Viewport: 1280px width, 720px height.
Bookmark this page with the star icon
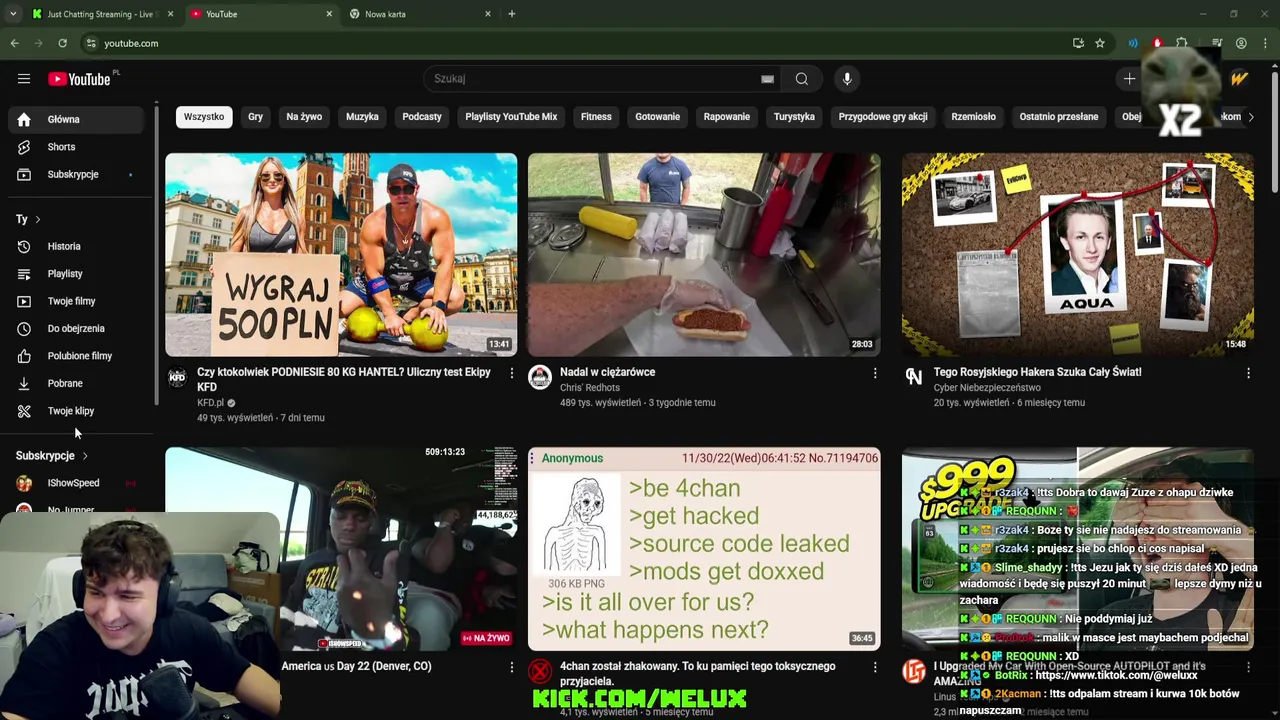point(1100,43)
